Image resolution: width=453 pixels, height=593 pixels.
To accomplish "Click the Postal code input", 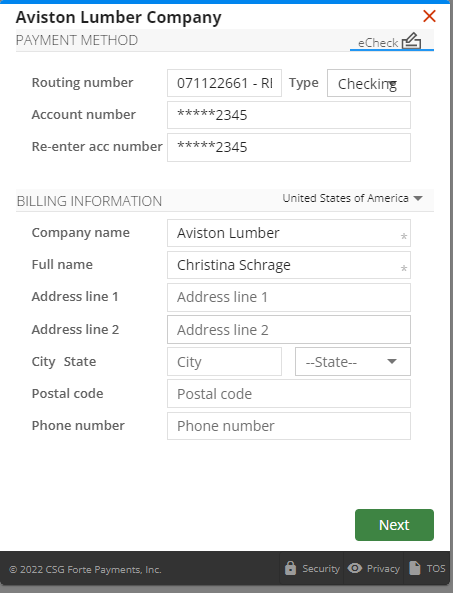I will click(289, 394).
